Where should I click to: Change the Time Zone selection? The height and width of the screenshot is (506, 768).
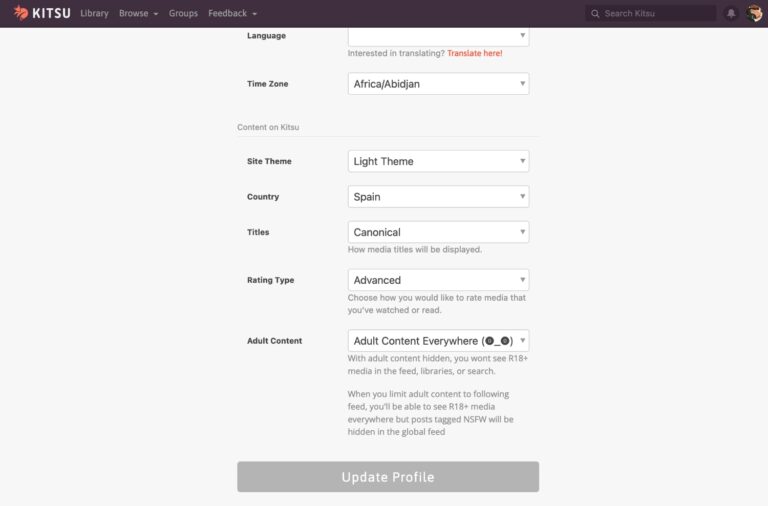click(x=438, y=84)
